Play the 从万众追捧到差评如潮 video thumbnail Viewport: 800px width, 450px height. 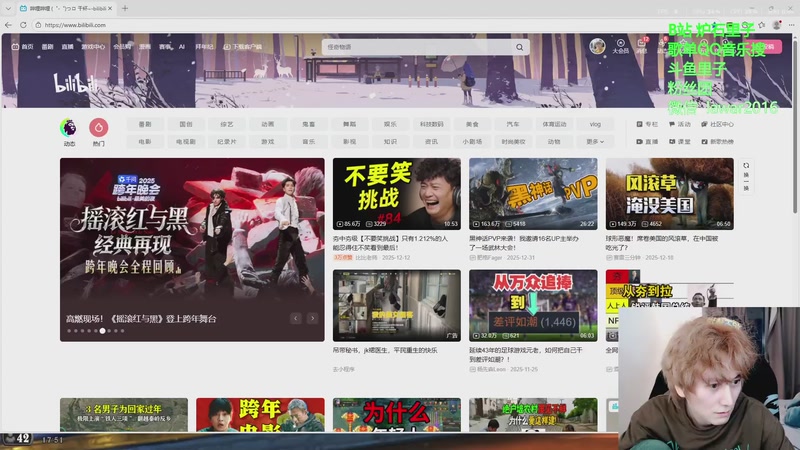(x=533, y=305)
